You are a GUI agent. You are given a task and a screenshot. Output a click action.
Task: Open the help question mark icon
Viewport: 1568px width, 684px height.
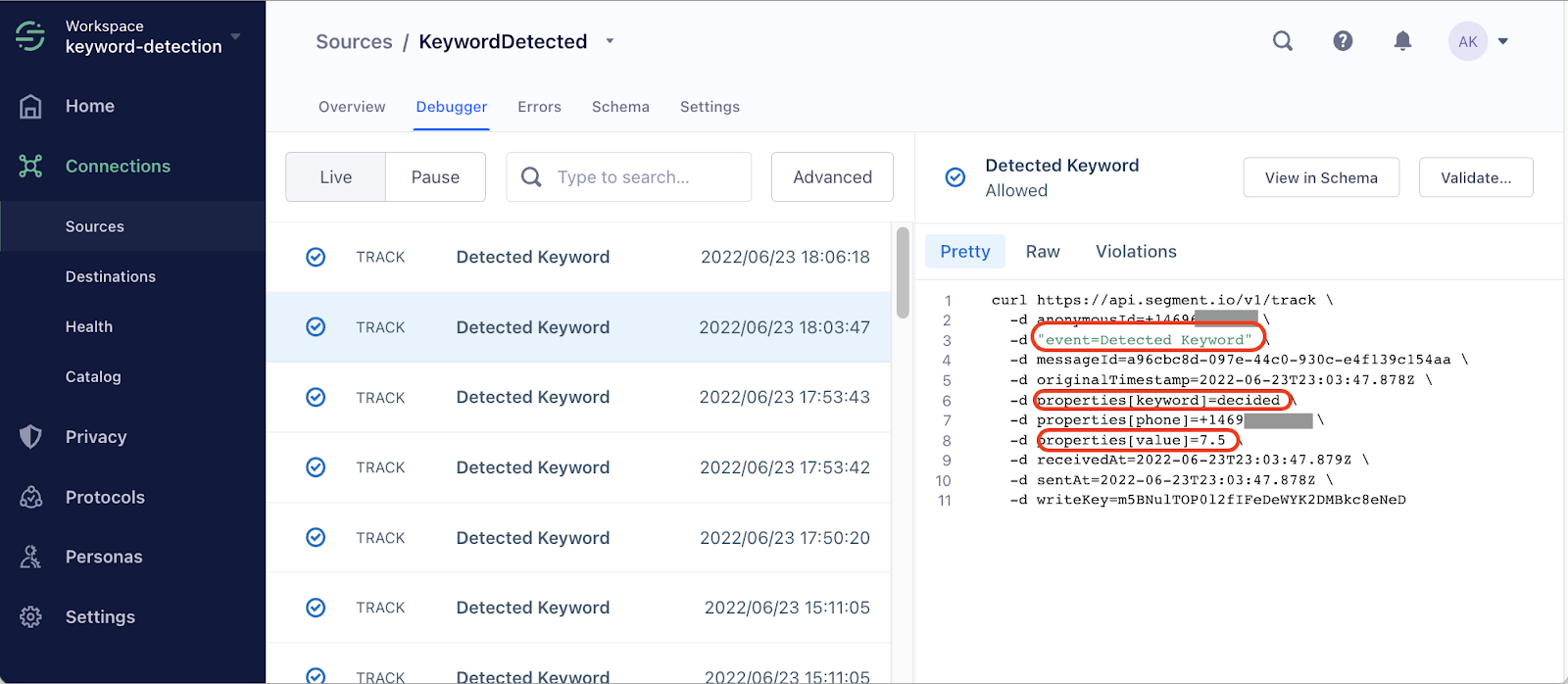[x=1343, y=40]
